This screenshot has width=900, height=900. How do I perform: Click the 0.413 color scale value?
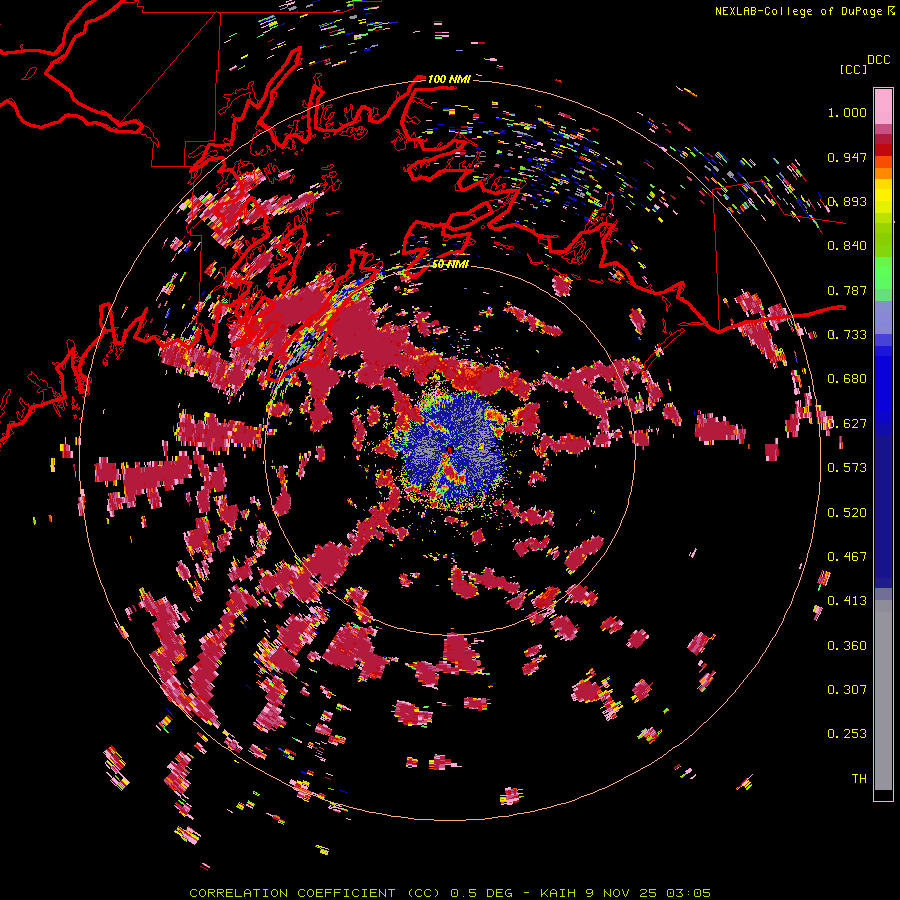click(x=847, y=601)
